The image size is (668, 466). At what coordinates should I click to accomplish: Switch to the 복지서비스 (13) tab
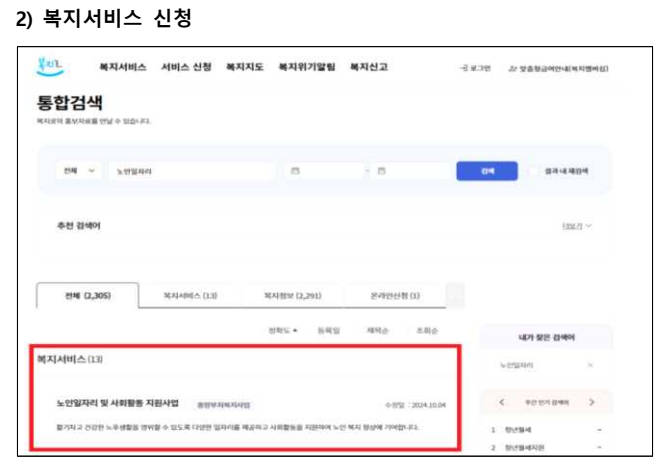coord(190,296)
